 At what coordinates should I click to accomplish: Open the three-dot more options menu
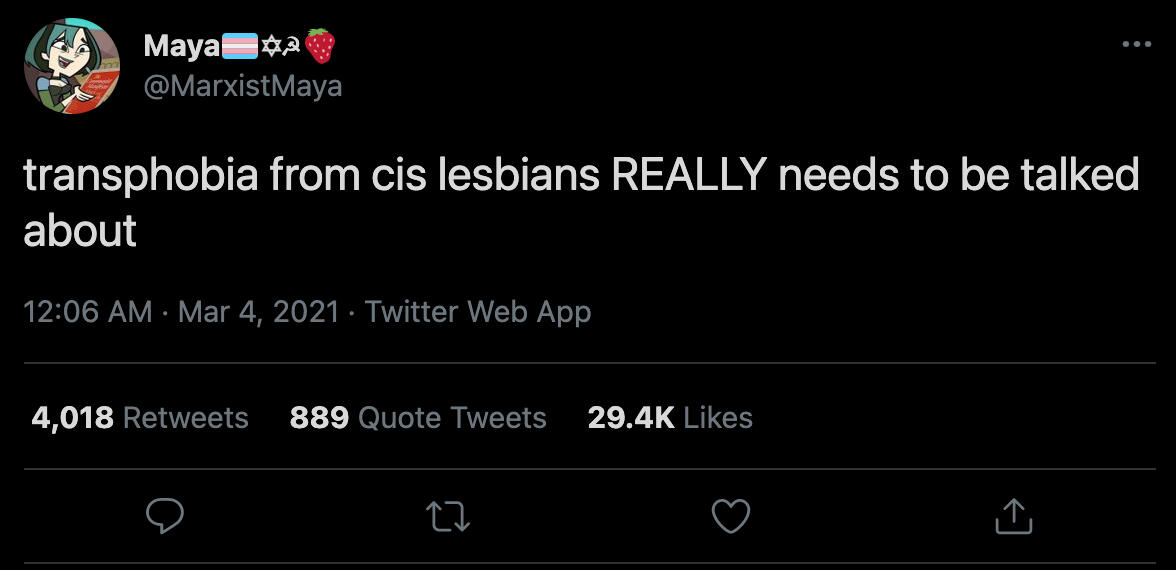click(x=1136, y=45)
